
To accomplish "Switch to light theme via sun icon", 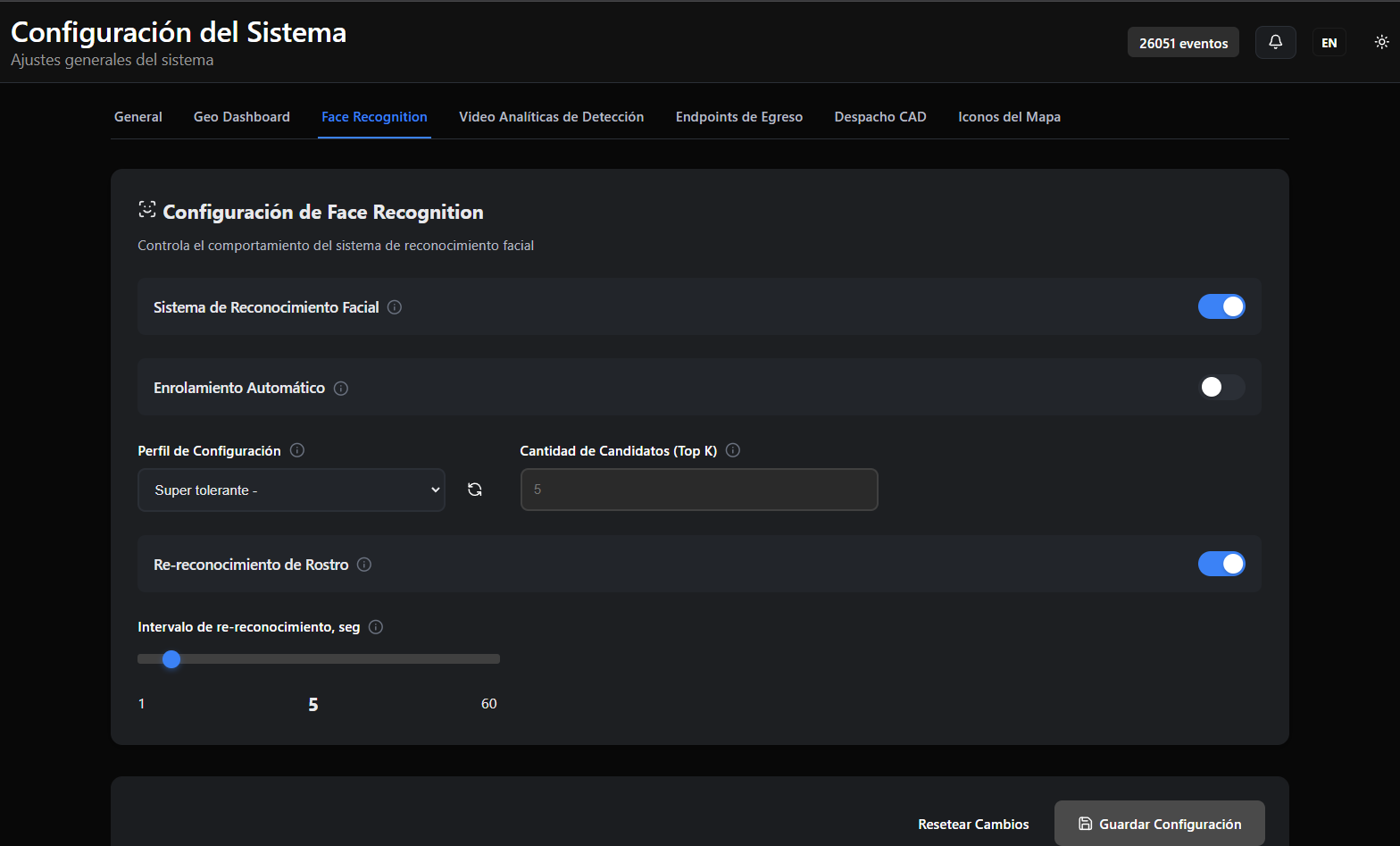I will [1381, 42].
